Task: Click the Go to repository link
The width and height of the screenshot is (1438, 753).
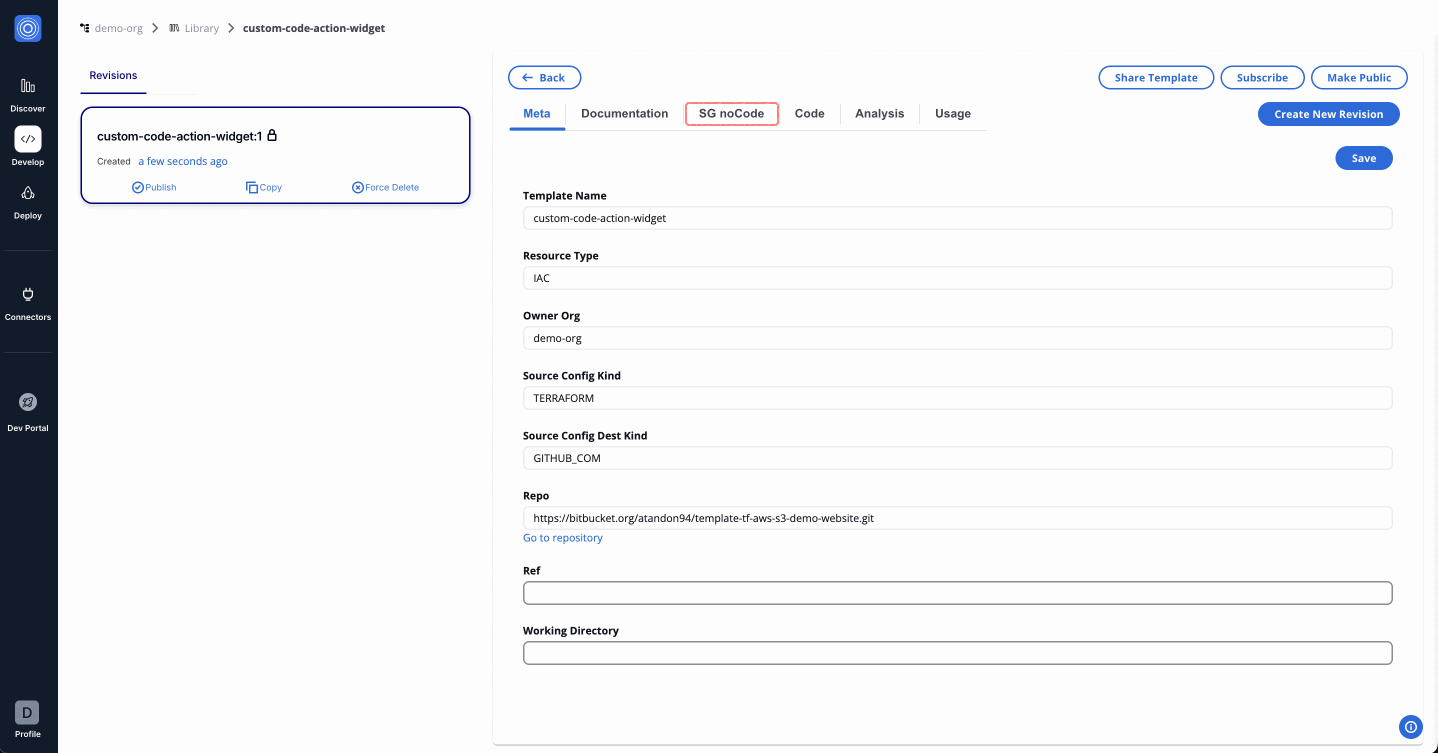Action: 563,538
